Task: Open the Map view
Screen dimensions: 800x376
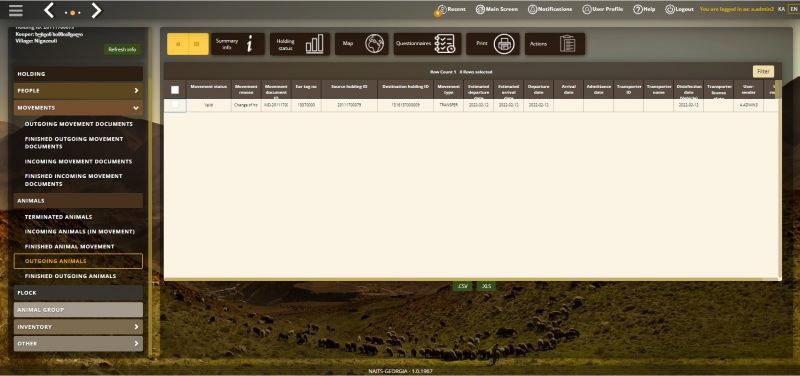Action: coord(362,44)
